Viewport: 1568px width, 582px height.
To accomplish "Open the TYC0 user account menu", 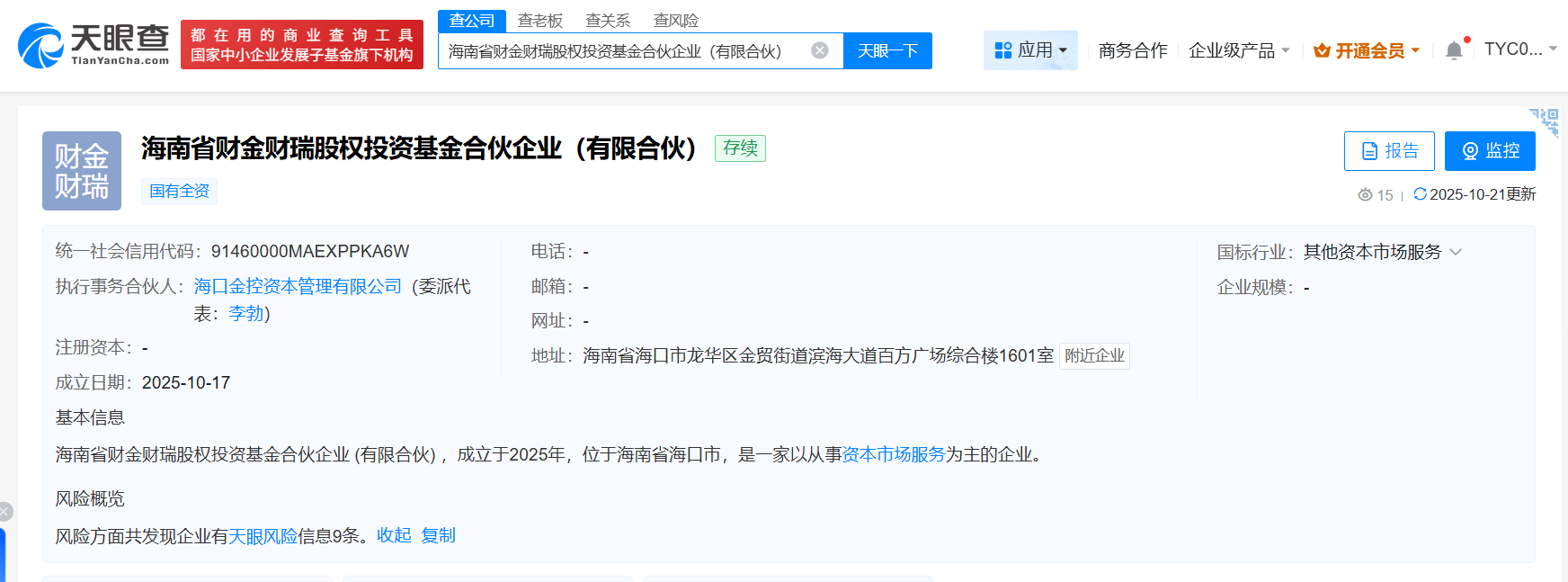I will (1519, 49).
